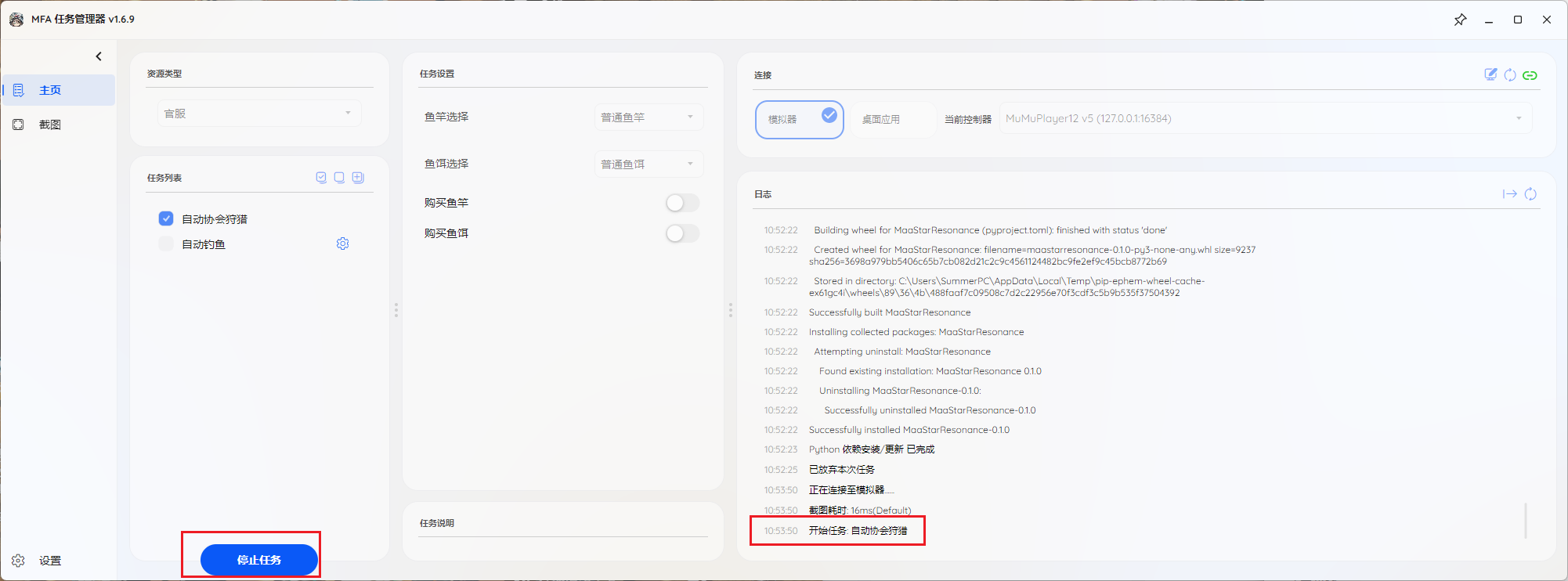Click the select-all tasks icon in 任务列表
This screenshot has width=1568, height=581.
321,178
